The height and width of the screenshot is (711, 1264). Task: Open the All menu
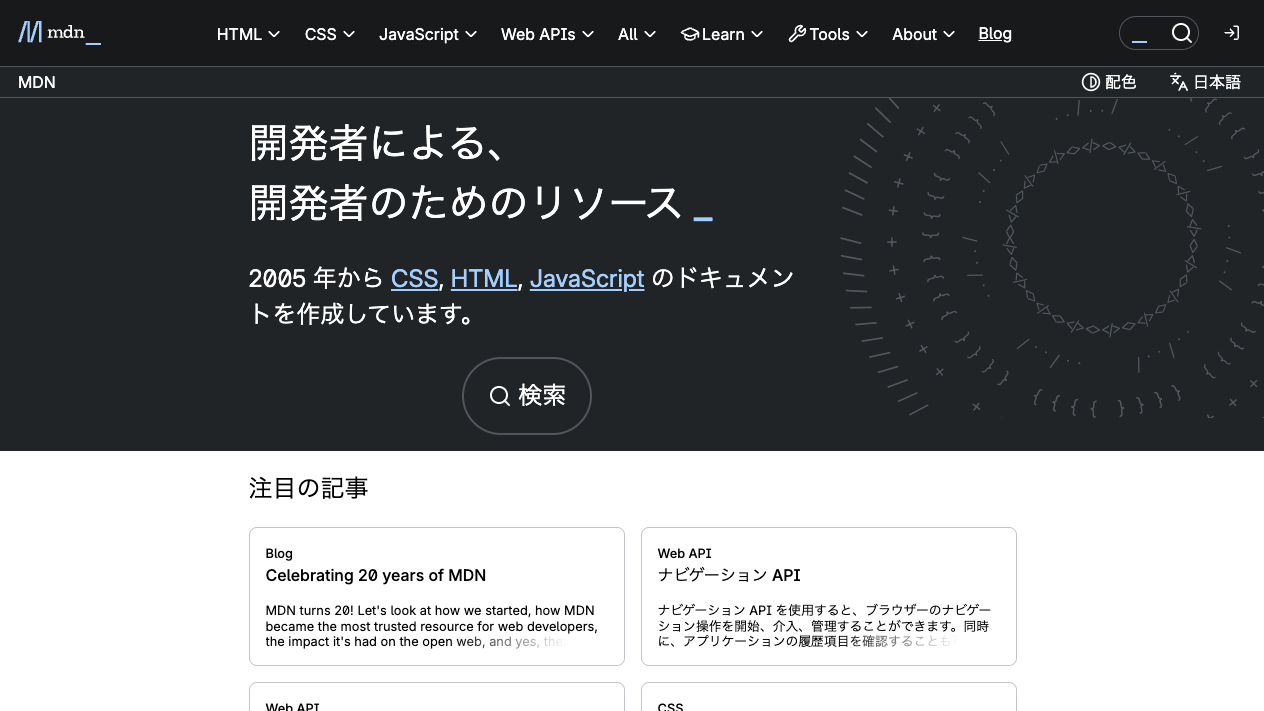click(637, 34)
